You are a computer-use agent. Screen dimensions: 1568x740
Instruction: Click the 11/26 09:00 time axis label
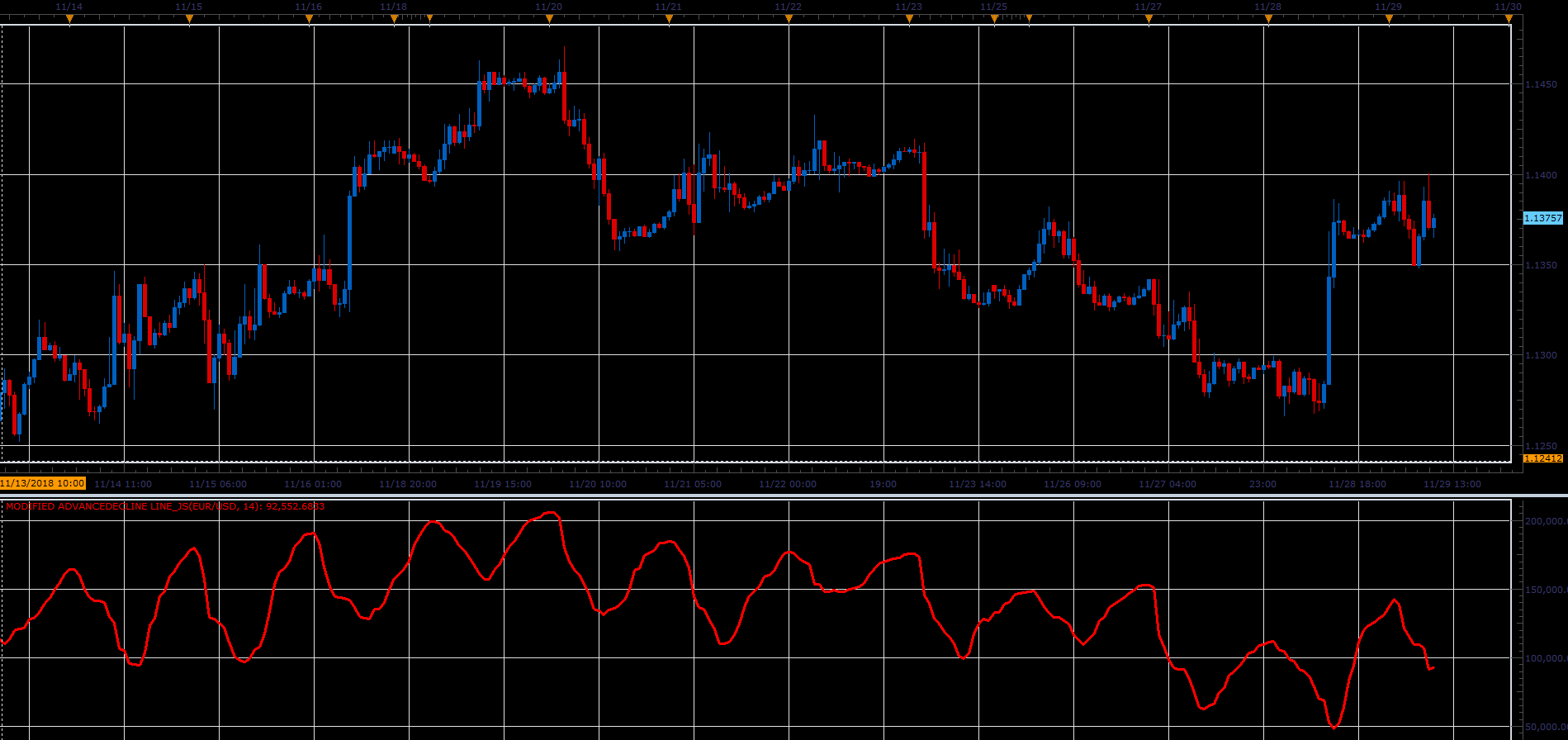[1073, 484]
